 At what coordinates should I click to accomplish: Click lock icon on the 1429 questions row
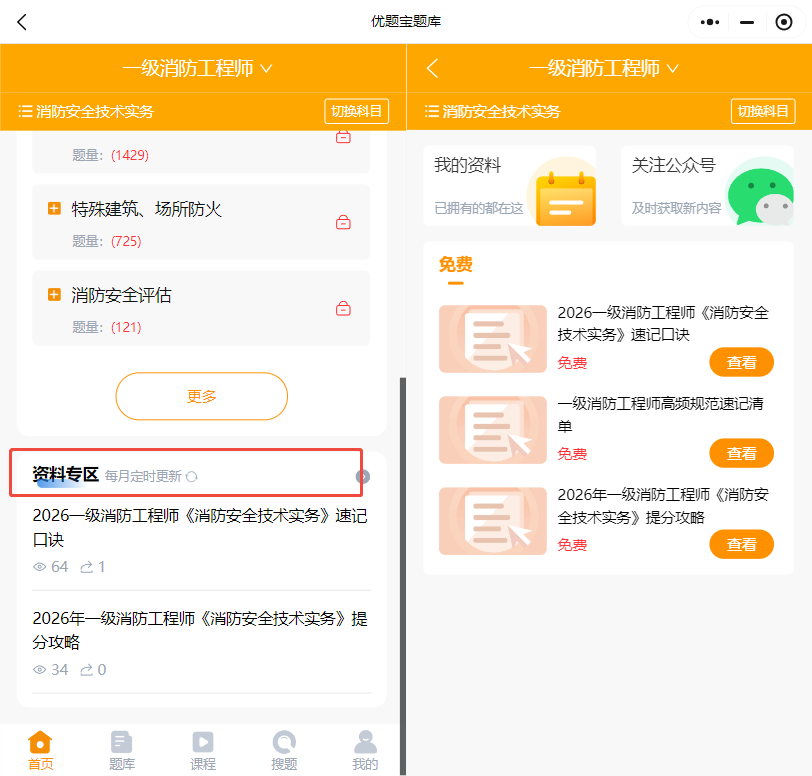pos(343,137)
